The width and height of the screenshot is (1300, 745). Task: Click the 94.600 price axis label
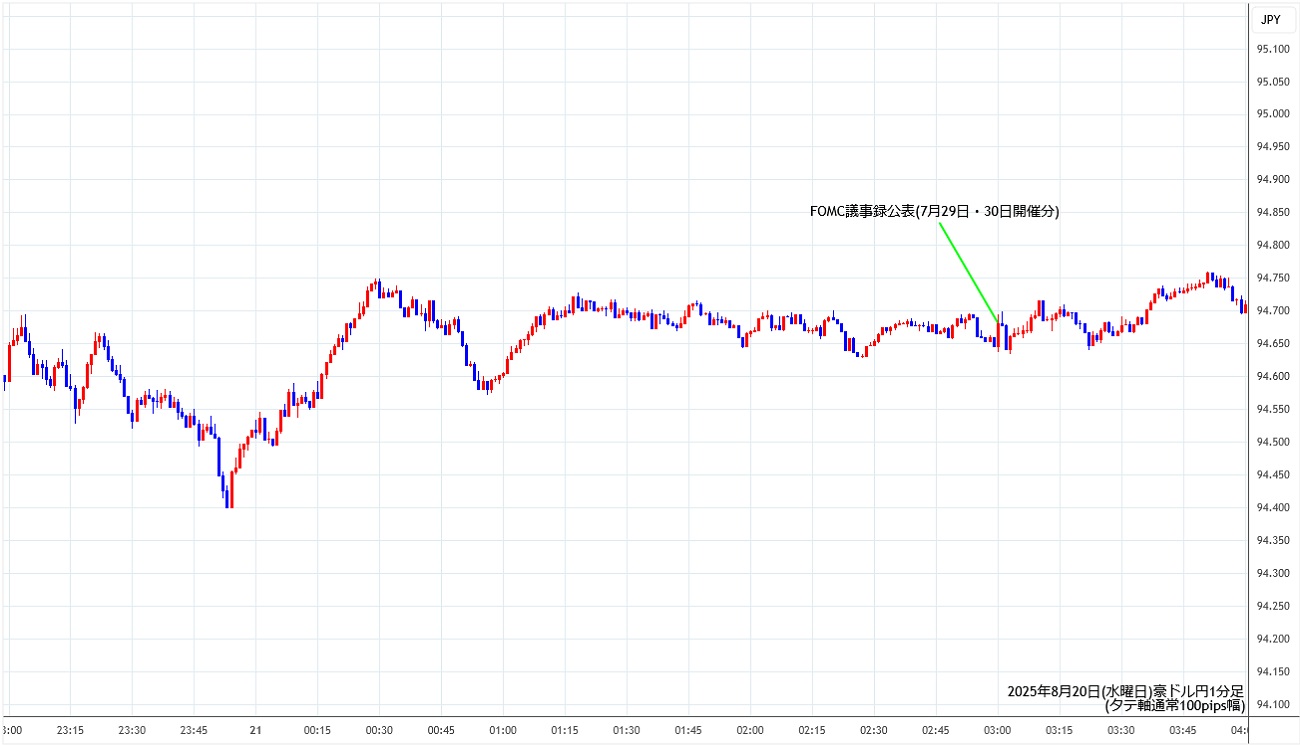click(1273, 376)
